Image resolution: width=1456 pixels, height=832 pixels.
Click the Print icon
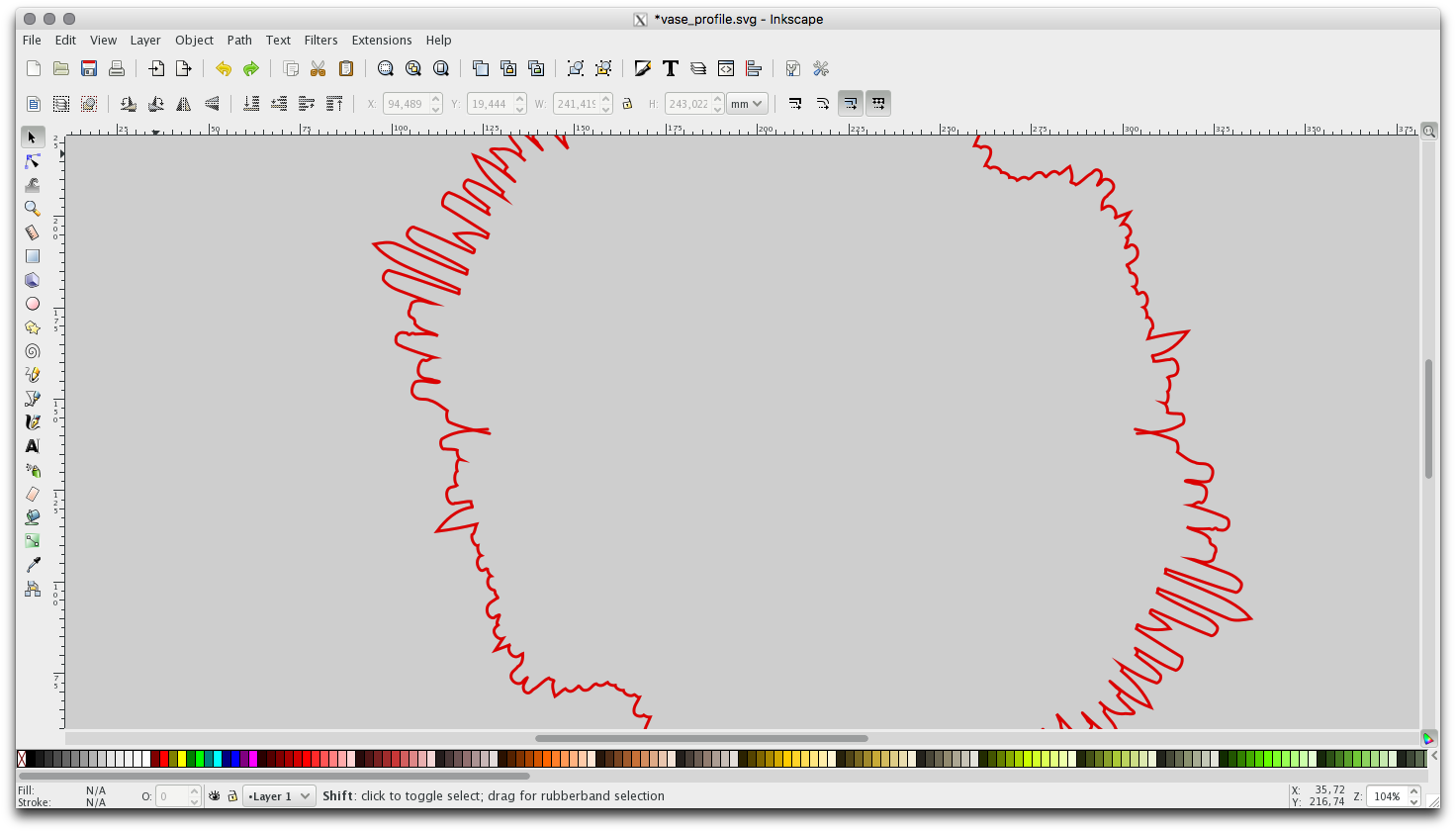click(x=117, y=68)
